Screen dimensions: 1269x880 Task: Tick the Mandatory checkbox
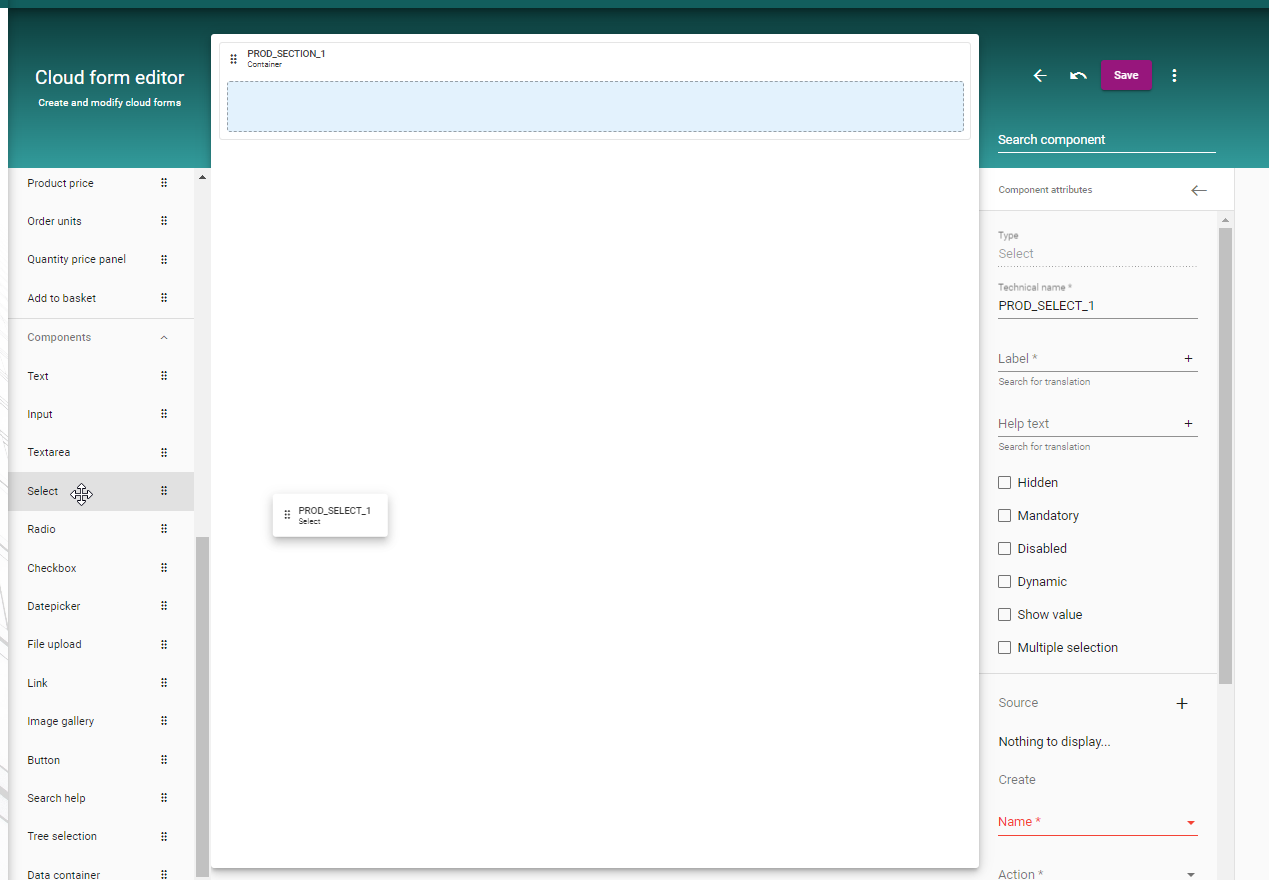[1005, 515]
